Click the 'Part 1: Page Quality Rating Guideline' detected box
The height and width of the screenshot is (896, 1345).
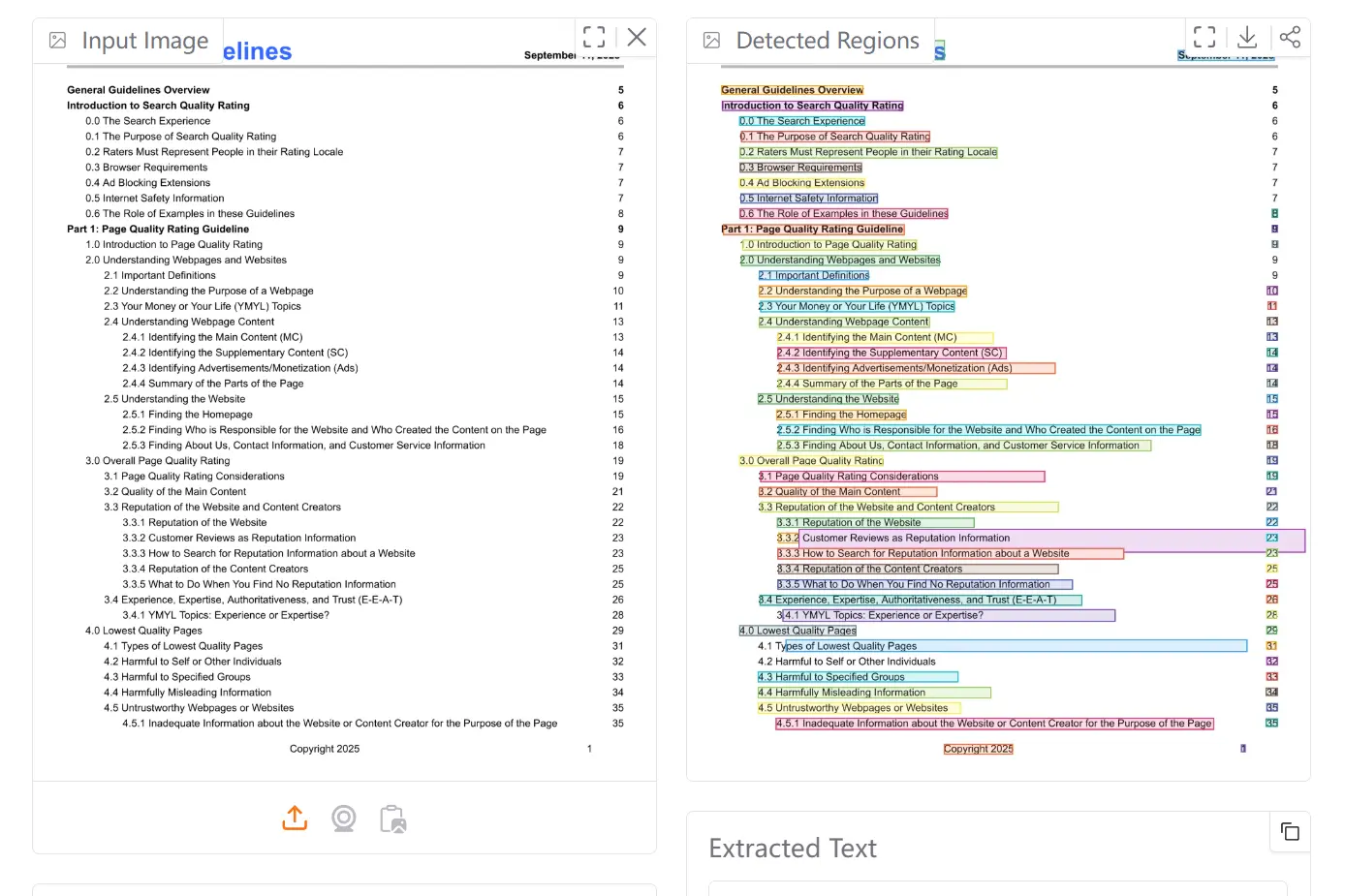tap(812, 230)
